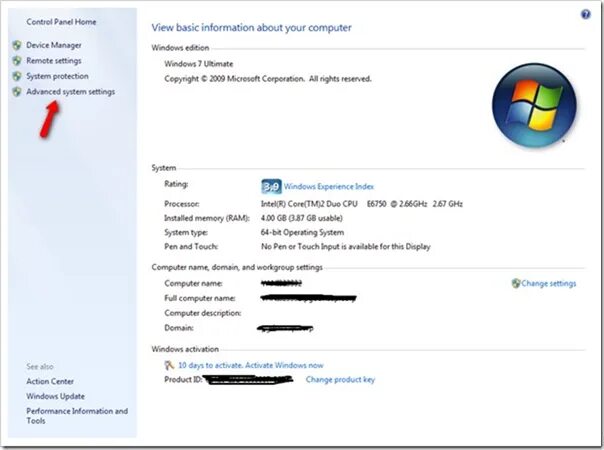Screen dimensions: 604x450
Task: Select the Intel Core 2 Duo processor value
Action: click(x=362, y=204)
